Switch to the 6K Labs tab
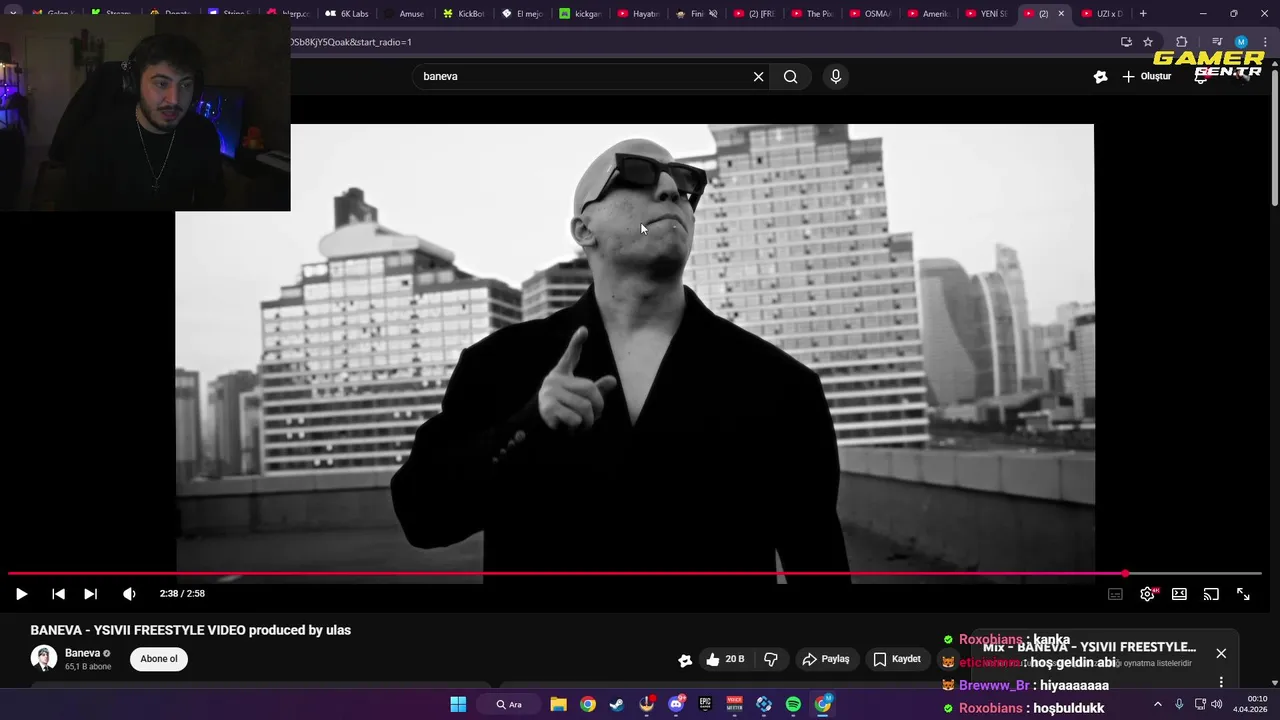 [347, 14]
